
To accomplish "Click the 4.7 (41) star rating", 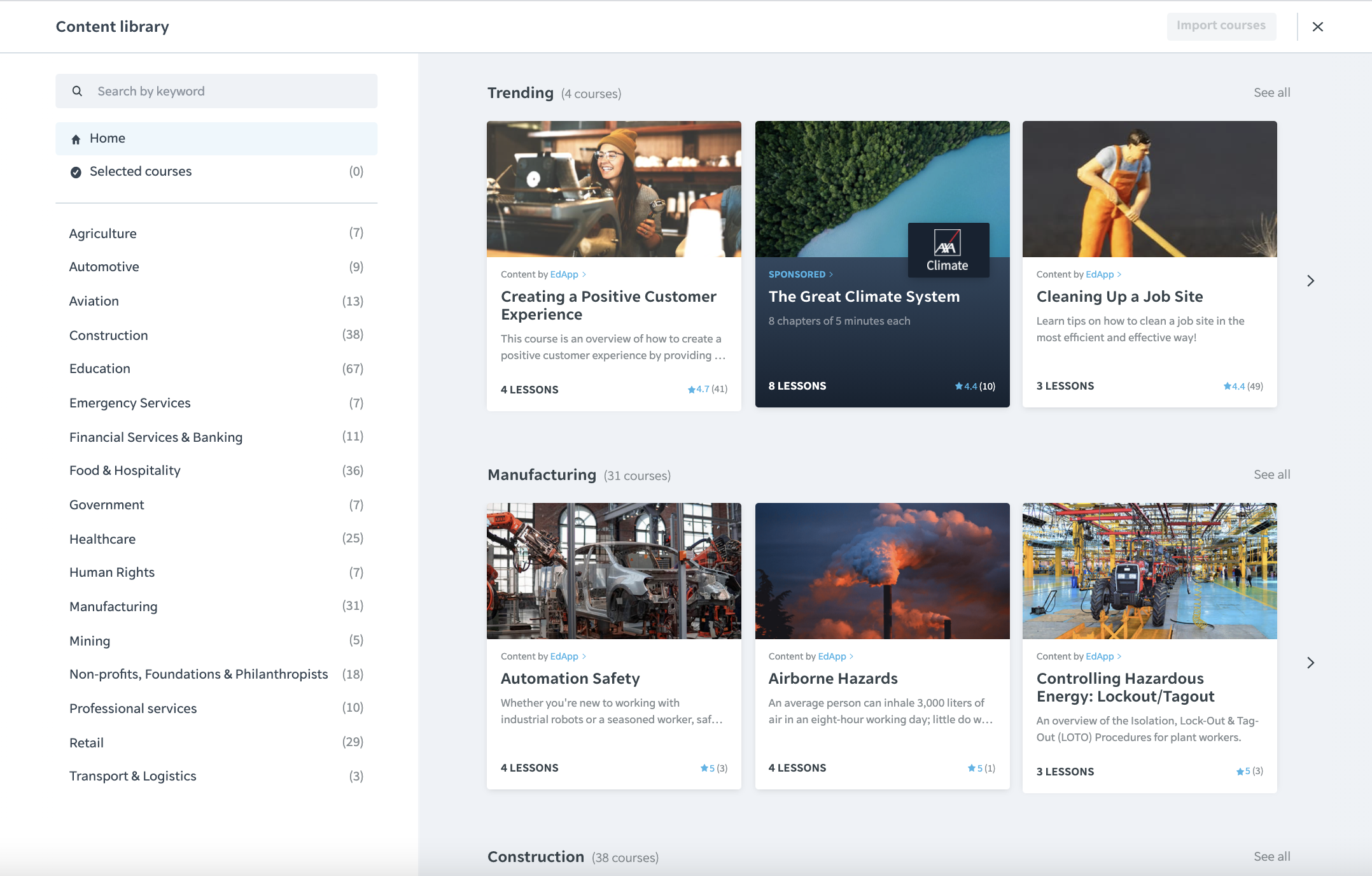I will [x=707, y=389].
